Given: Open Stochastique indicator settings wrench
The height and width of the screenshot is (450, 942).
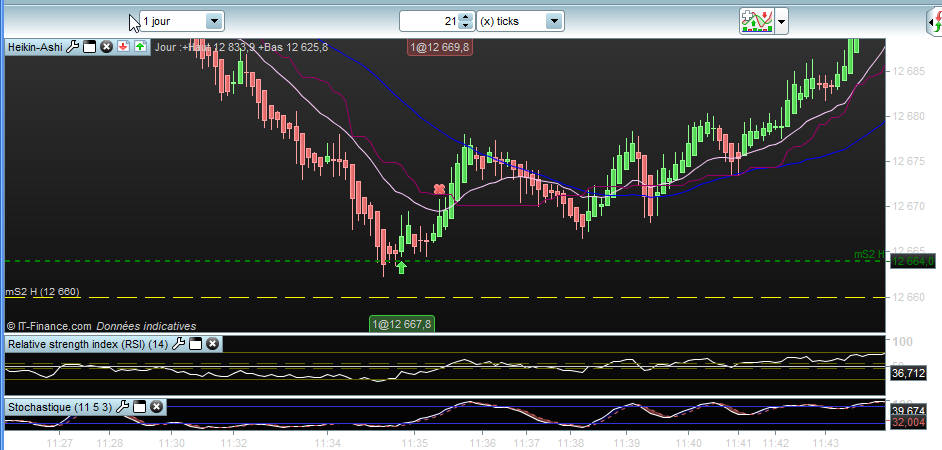Looking at the screenshot, I should tap(123, 407).
